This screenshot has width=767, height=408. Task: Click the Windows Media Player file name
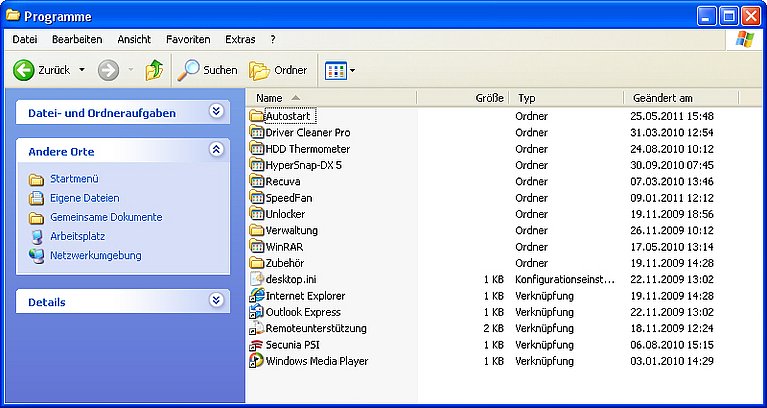point(317,361)
